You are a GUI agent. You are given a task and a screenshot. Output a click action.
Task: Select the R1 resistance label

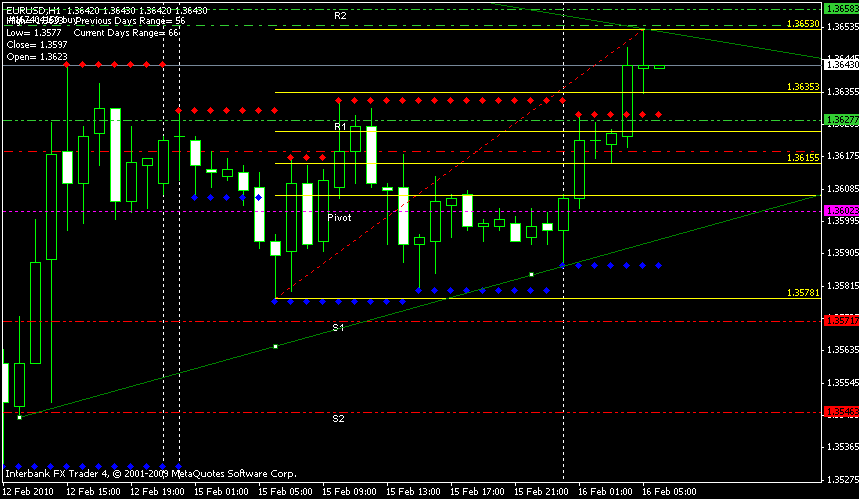(x=340, y=127)
